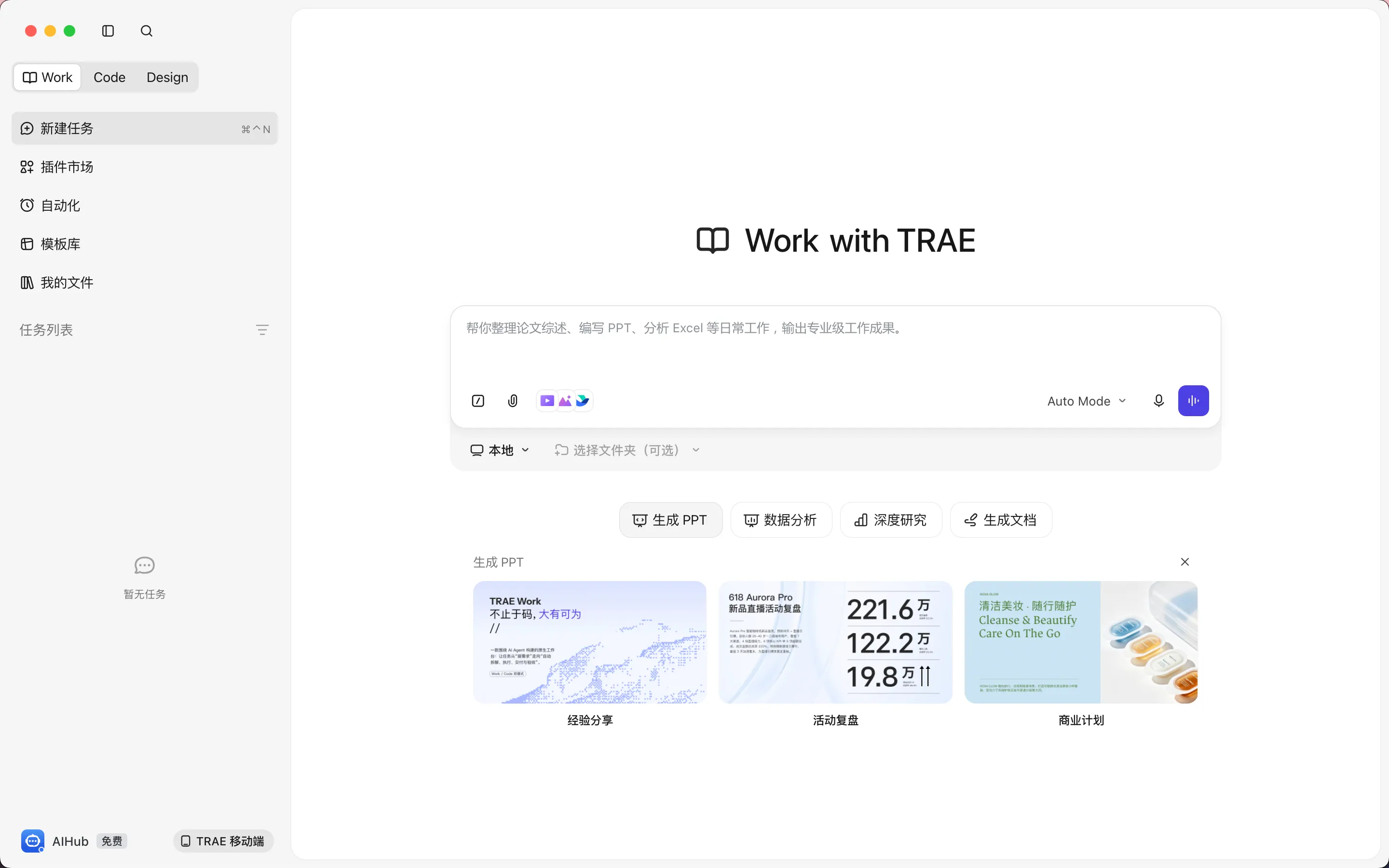Open the 自动化 automation section
This screenshot has height=868, width=1389.
[x=145, y=205]
